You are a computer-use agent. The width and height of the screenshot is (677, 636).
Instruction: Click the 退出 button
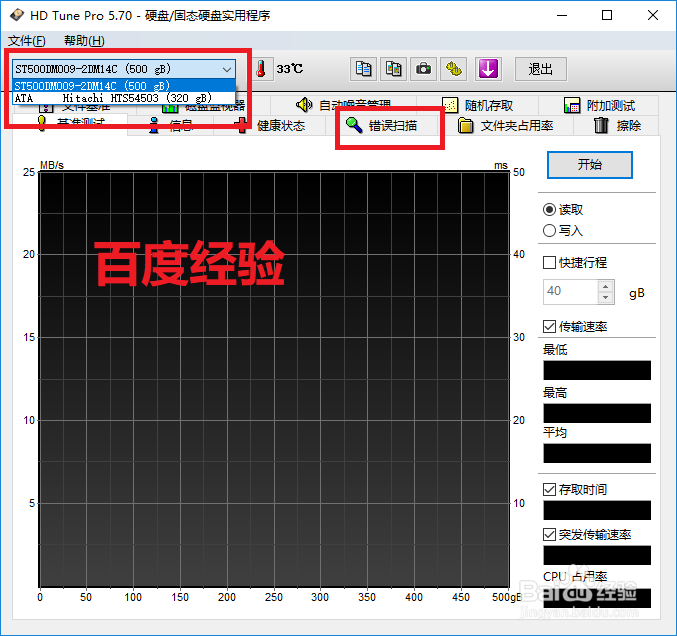pyautogui.click(x=541, y=69)
